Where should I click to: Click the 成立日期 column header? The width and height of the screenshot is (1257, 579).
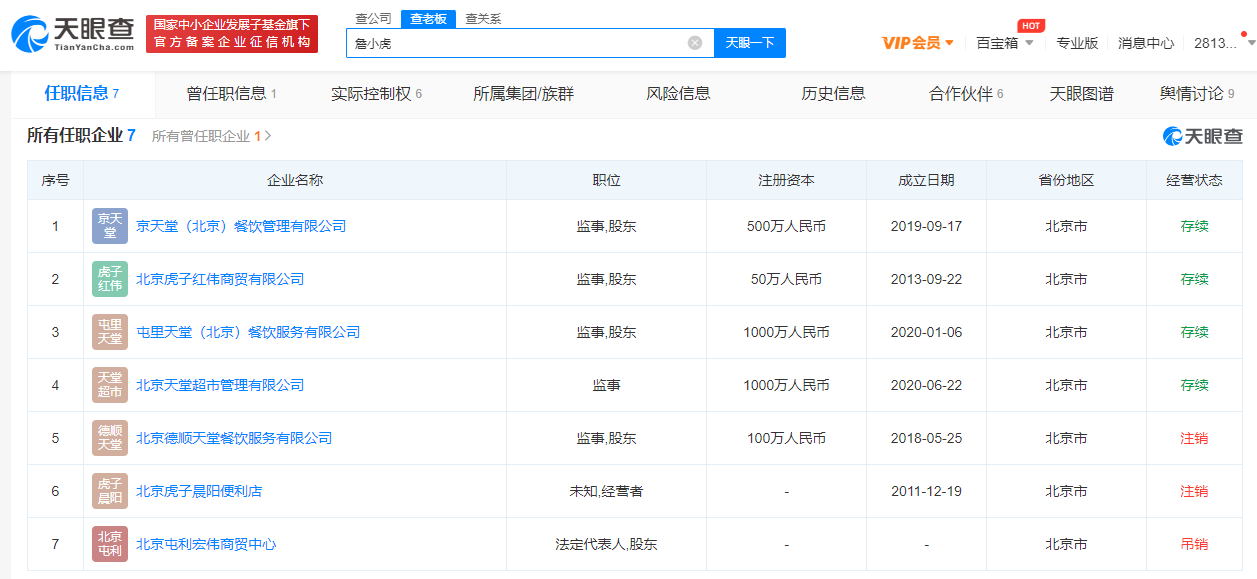coord(926,180)
